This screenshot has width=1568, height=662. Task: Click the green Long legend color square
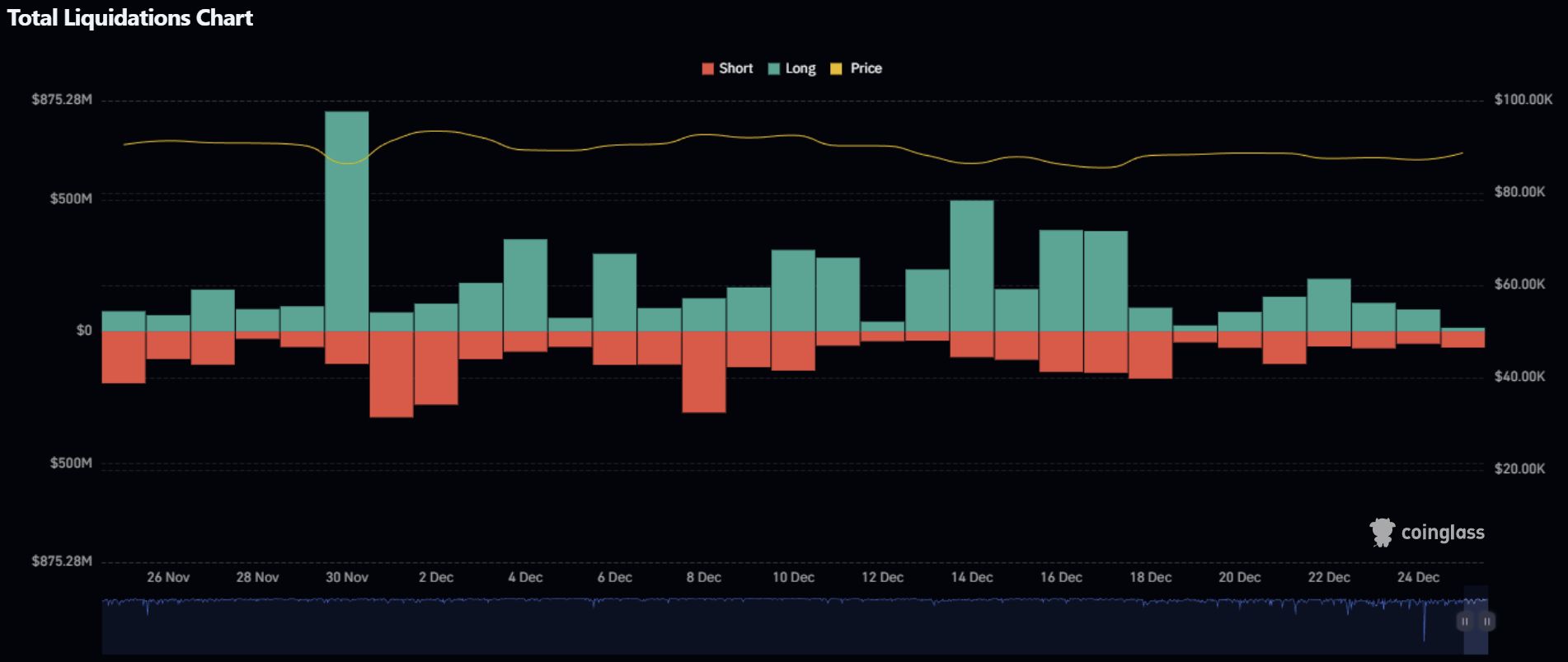(773, 69)
